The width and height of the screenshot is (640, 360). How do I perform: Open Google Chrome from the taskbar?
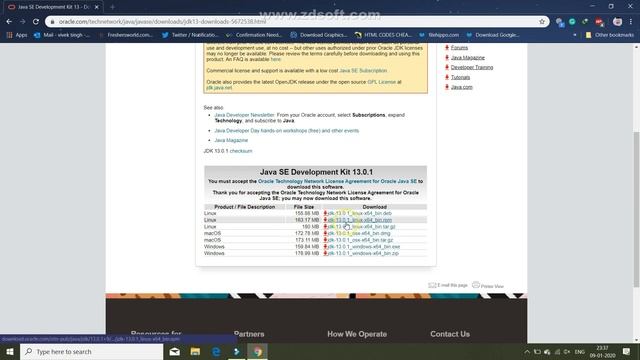pyautogui.click(x=257, y=351)
